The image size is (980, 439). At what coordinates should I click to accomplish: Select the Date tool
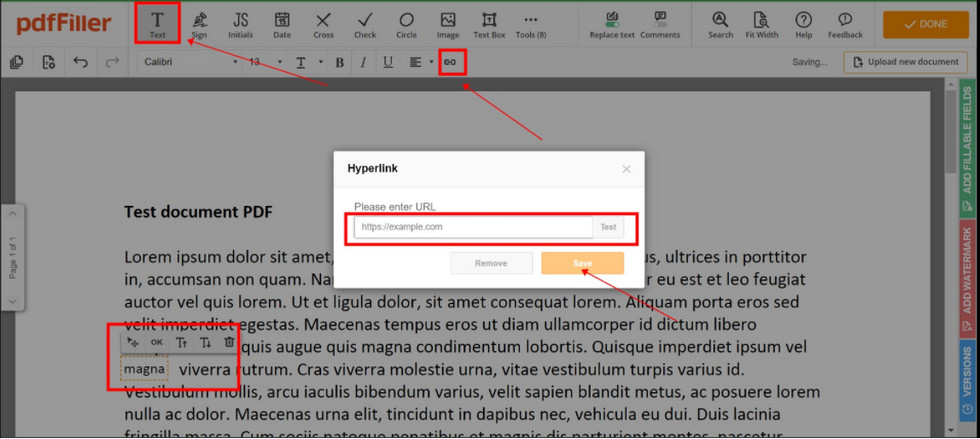[282, 24]
